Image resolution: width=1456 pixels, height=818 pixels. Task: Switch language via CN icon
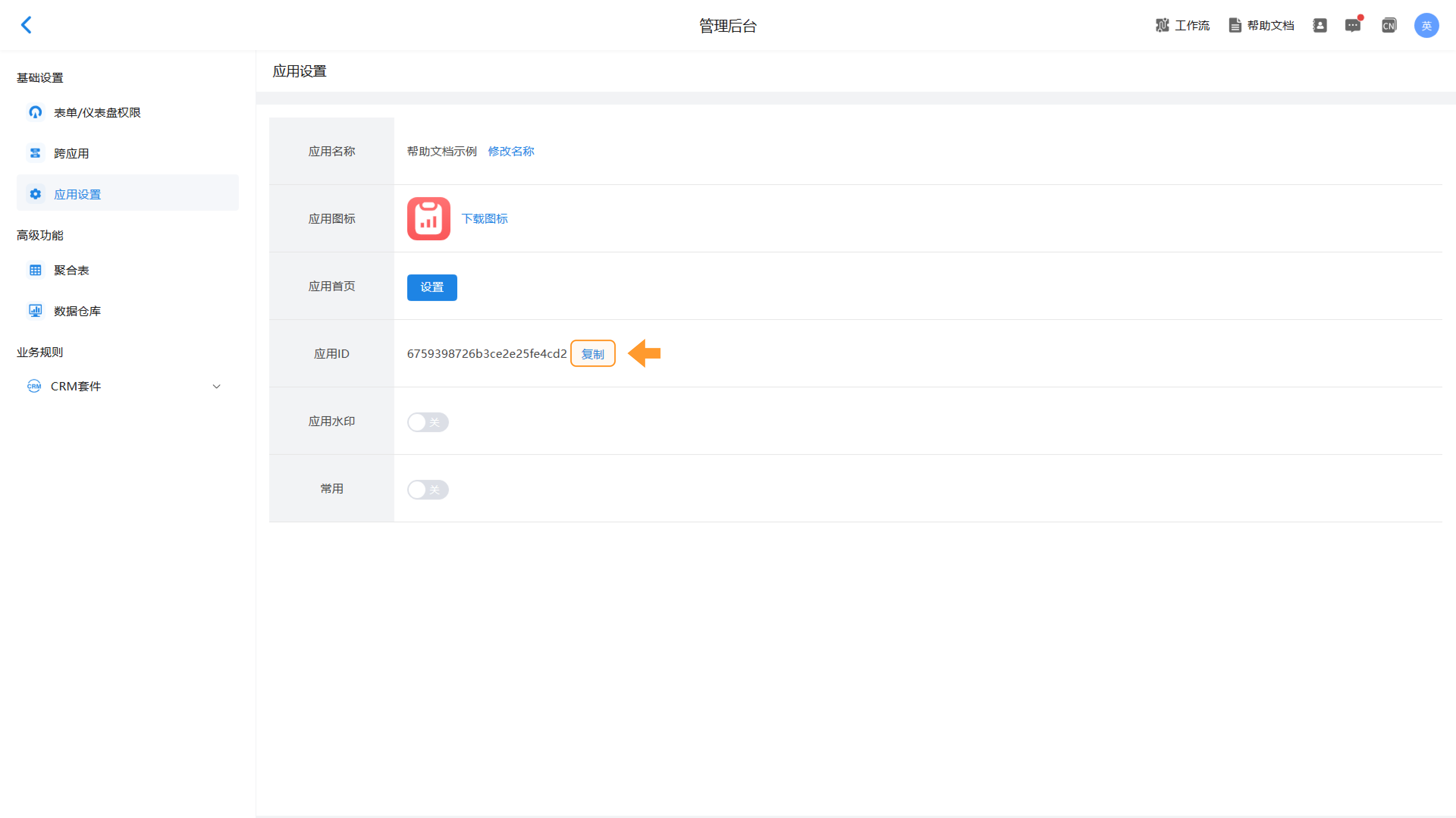click(x=1388, y=25)
